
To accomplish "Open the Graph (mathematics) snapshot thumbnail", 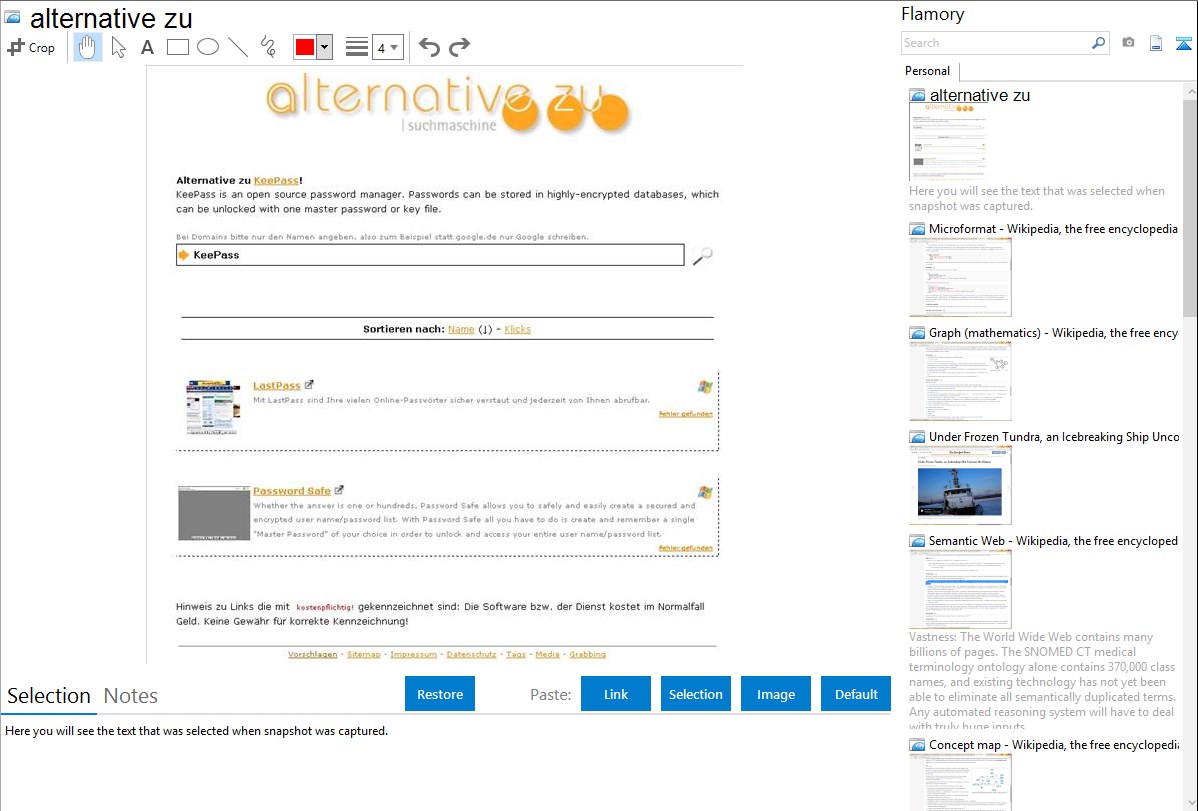I will coord(960,381).
